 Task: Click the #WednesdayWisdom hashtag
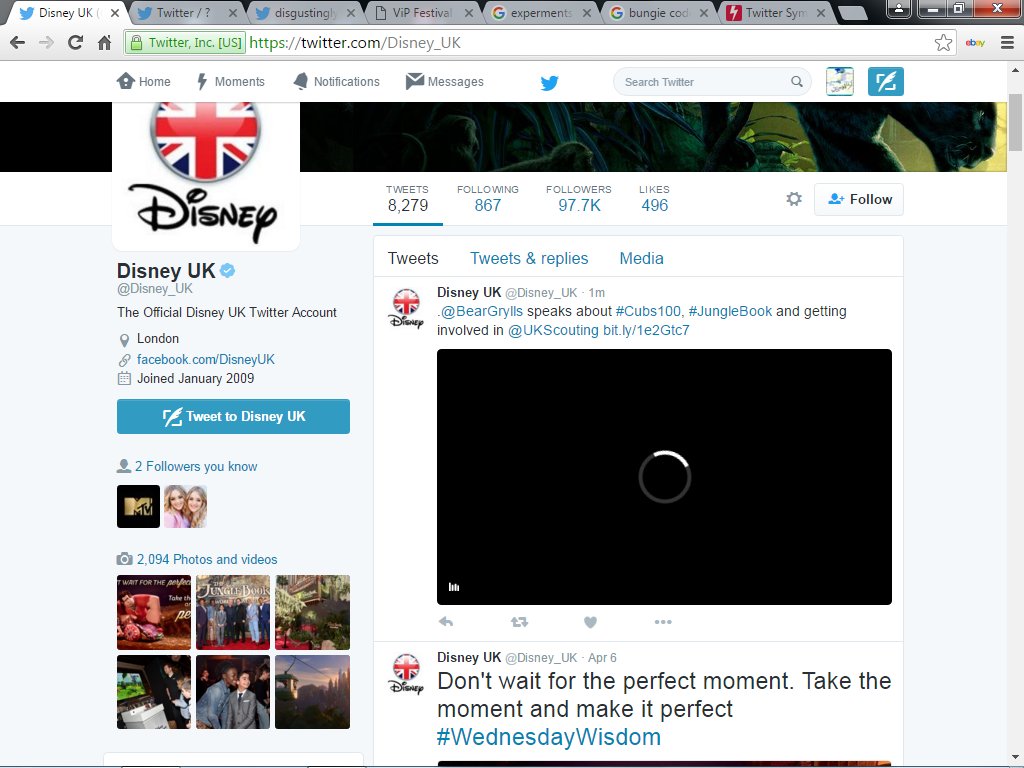549,737
